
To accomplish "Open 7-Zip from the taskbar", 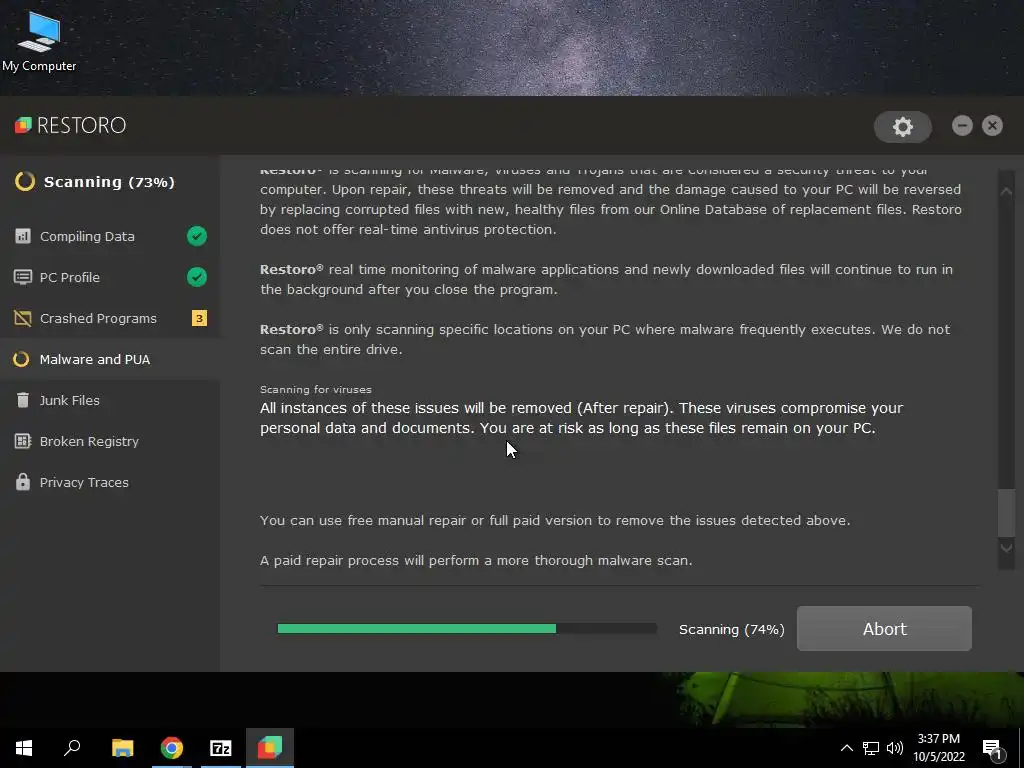I will point(221,748).
